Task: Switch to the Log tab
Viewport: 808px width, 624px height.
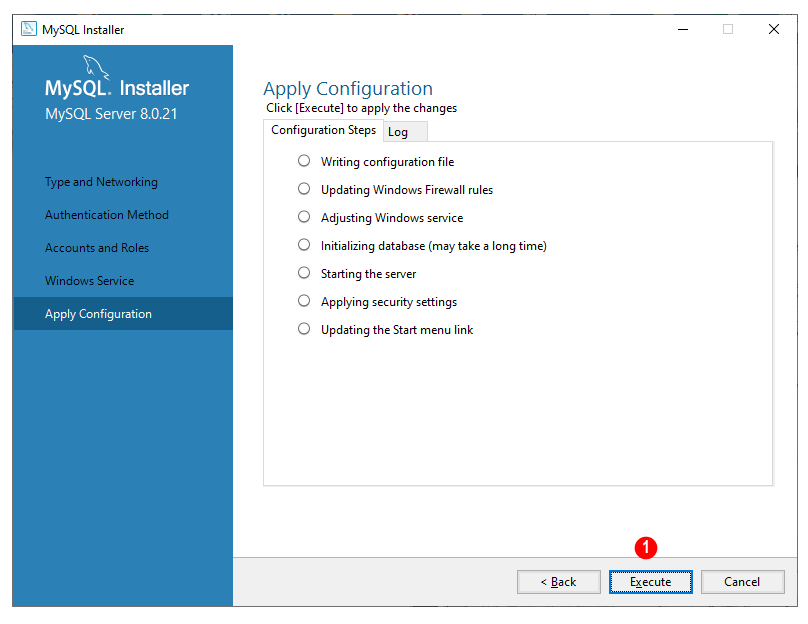Action: point(405,132)
